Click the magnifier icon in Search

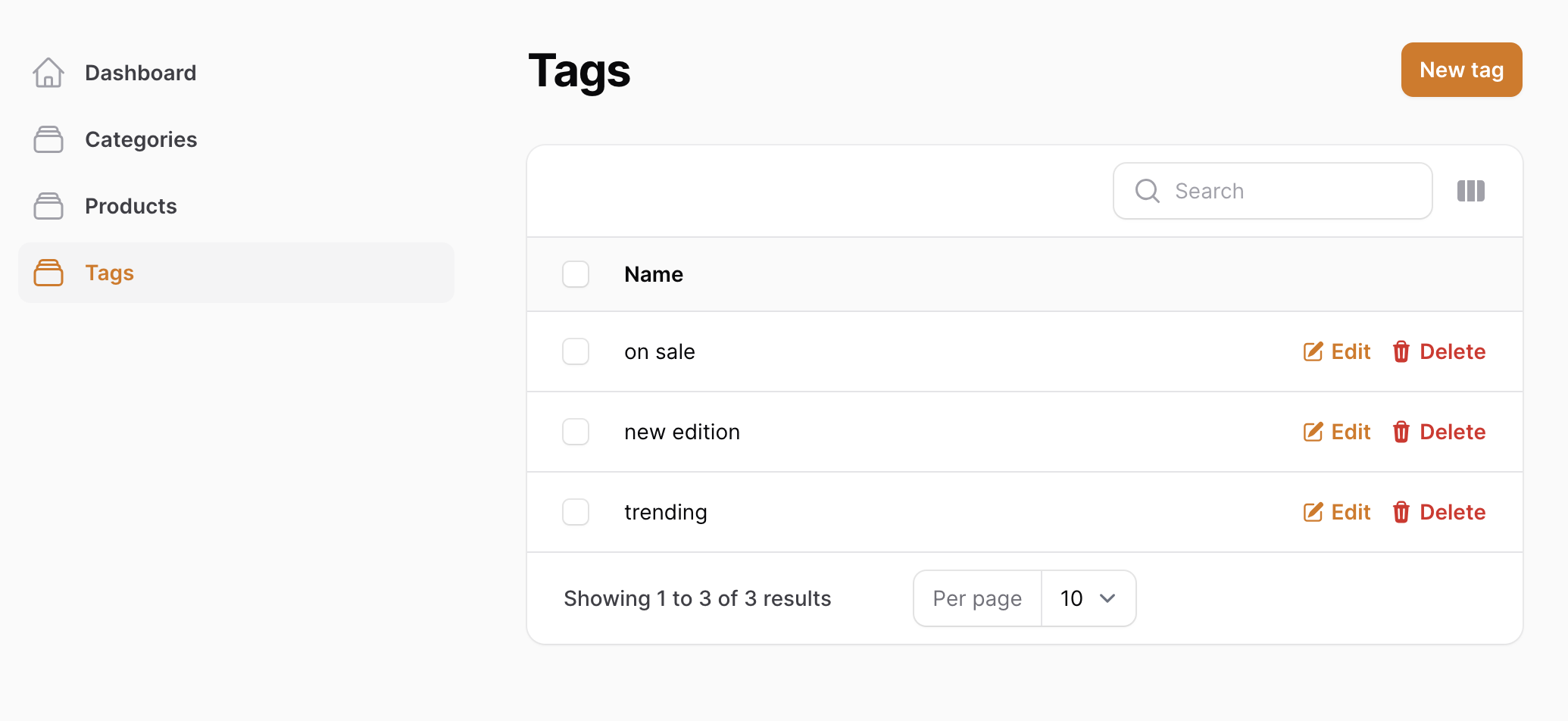click(x=1148, y=191)
